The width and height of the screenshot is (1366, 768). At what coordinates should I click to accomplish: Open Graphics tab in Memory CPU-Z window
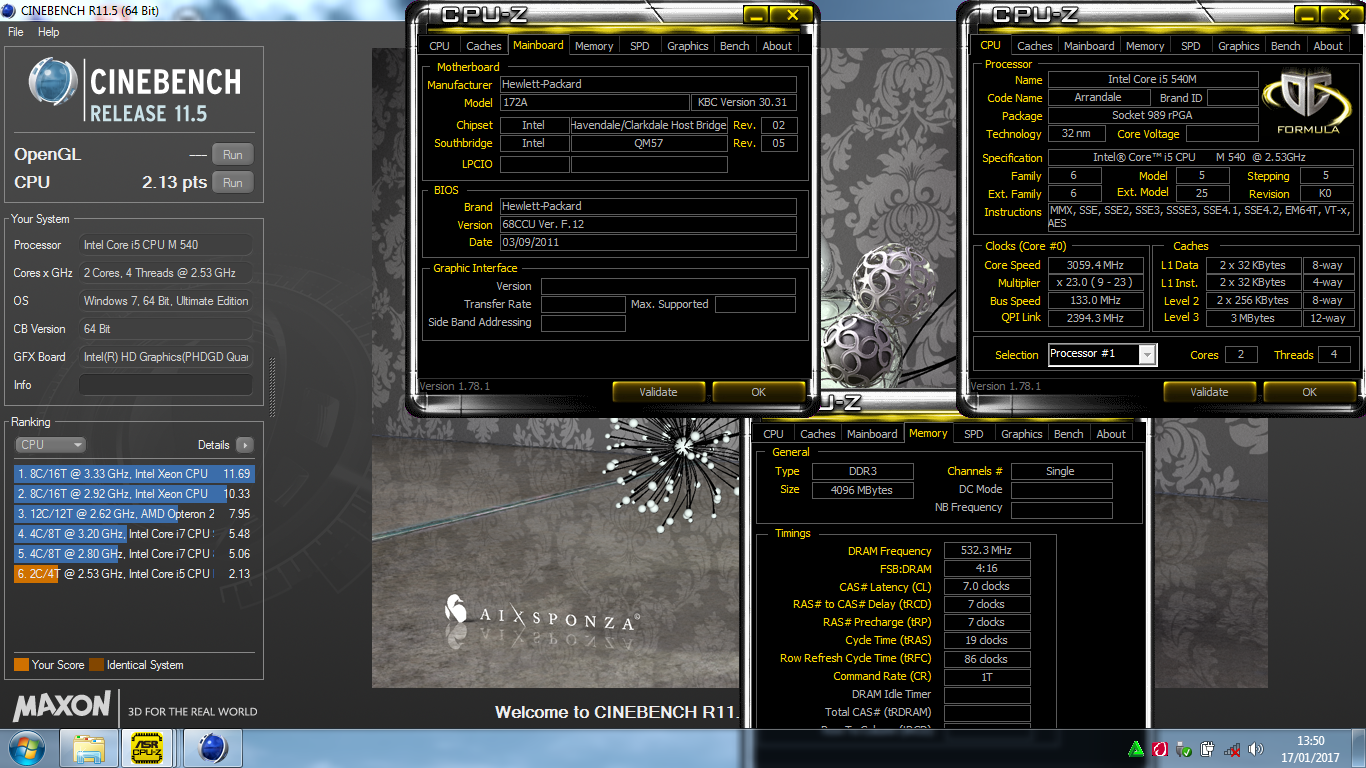[x=1021, y=434]
